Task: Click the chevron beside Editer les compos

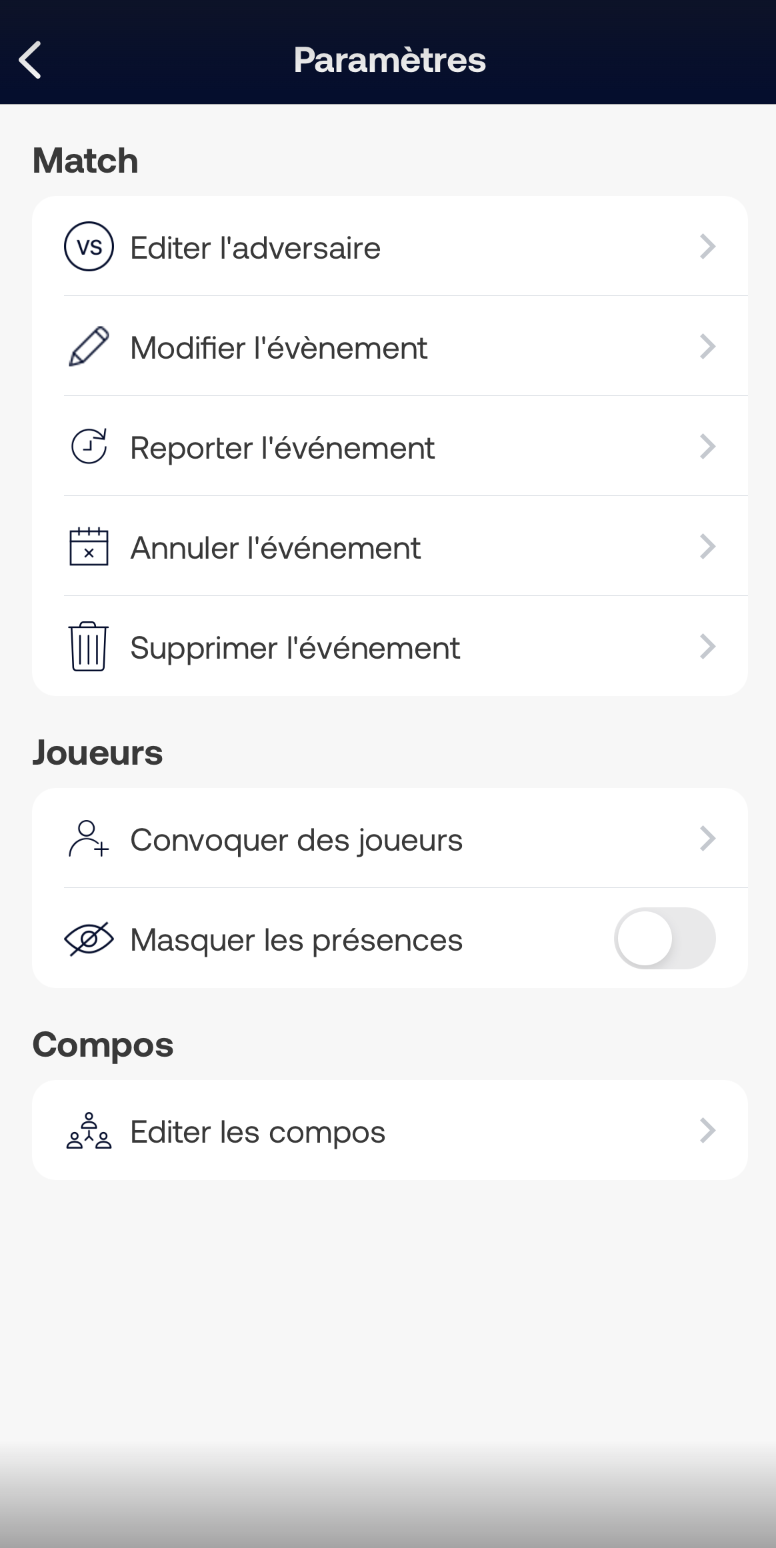Action: click(708, 1131)
